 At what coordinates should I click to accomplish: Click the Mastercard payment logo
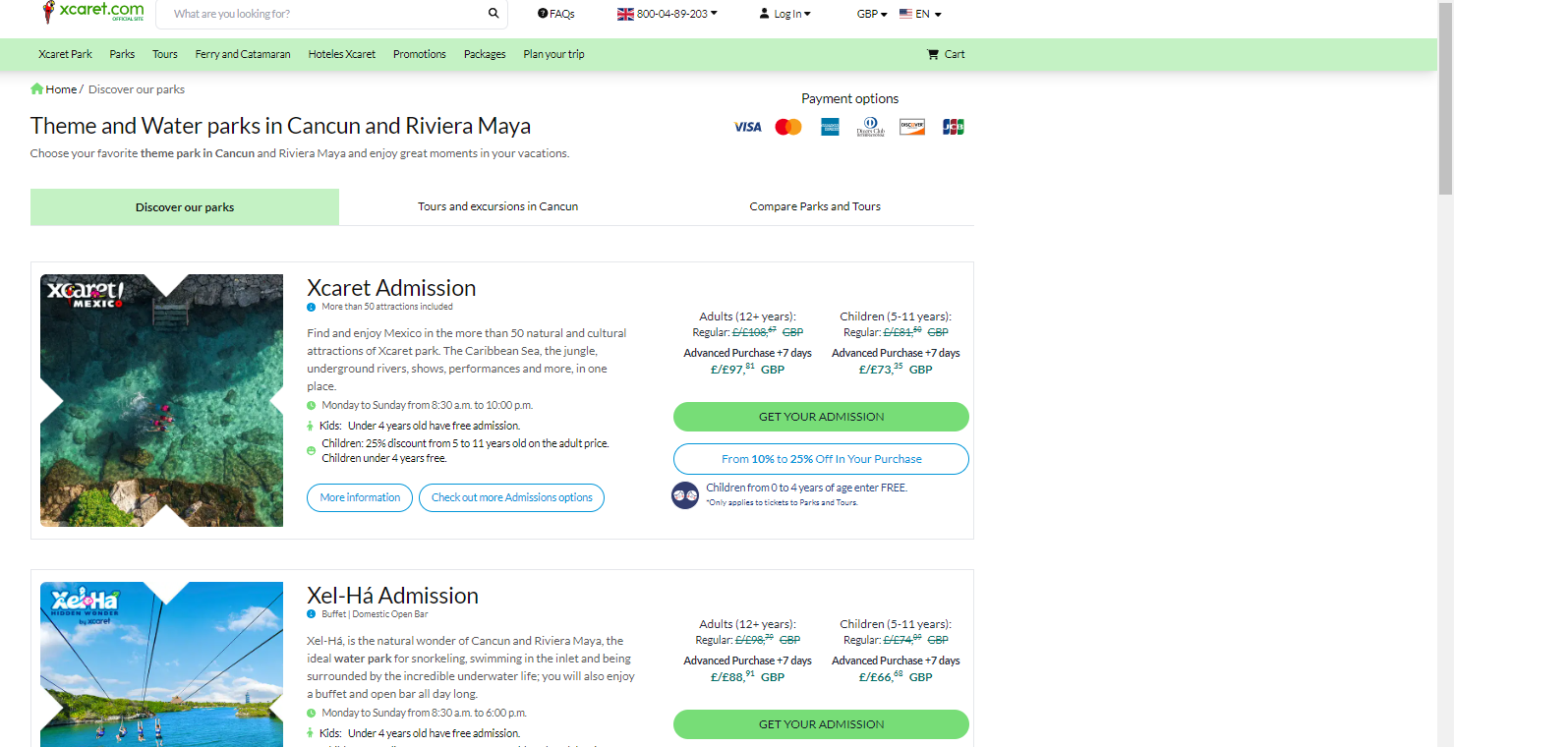788,127
